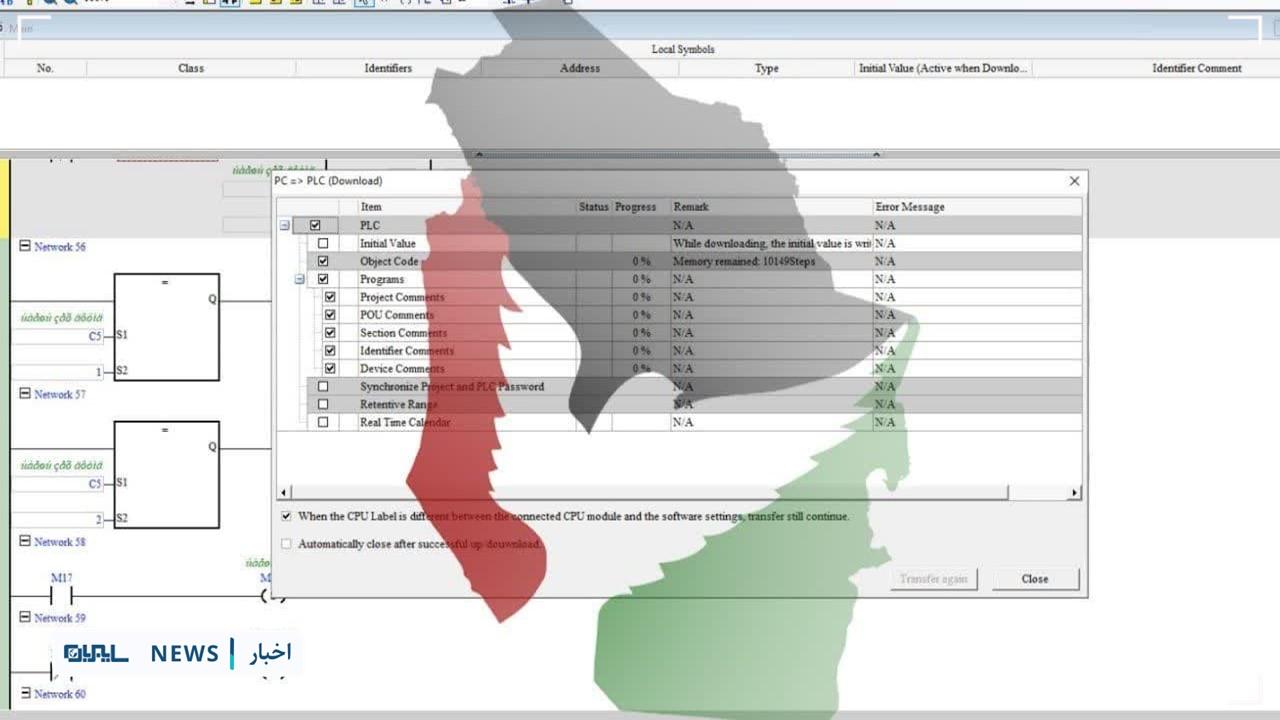Collapse Network 56 in ladder editor
This screenshot has height=720, width=1280.
tap(25, 246)
